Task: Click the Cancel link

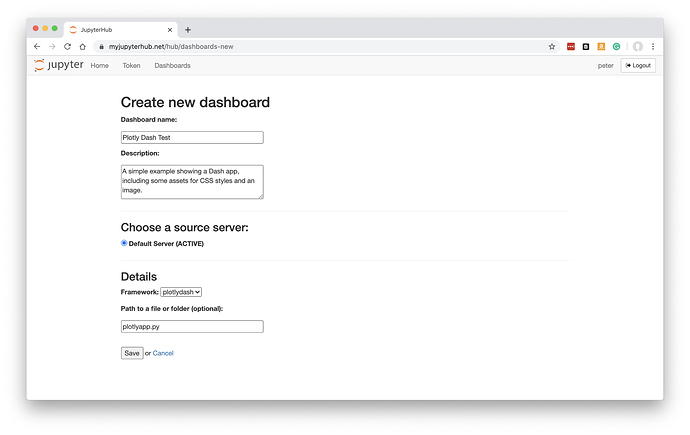Action: click(x=163, y=353)
